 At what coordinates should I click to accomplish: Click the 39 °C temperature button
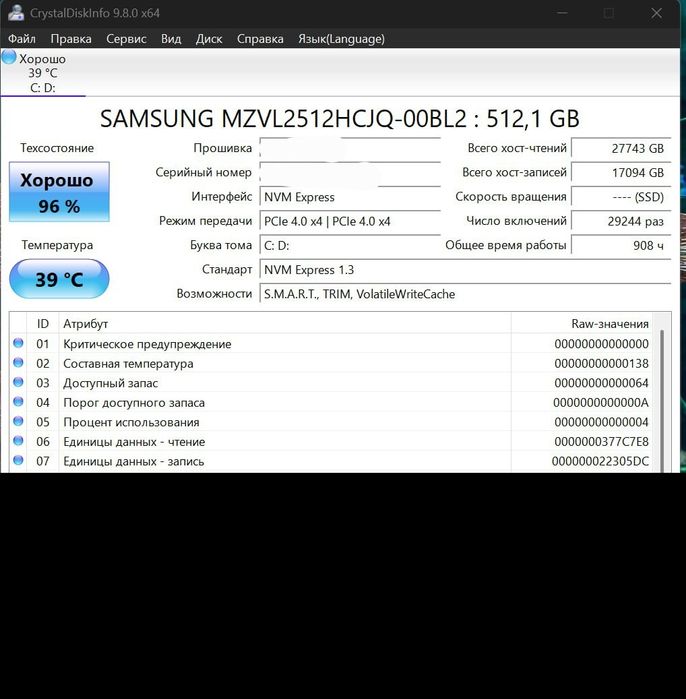[x=59, y=279]
